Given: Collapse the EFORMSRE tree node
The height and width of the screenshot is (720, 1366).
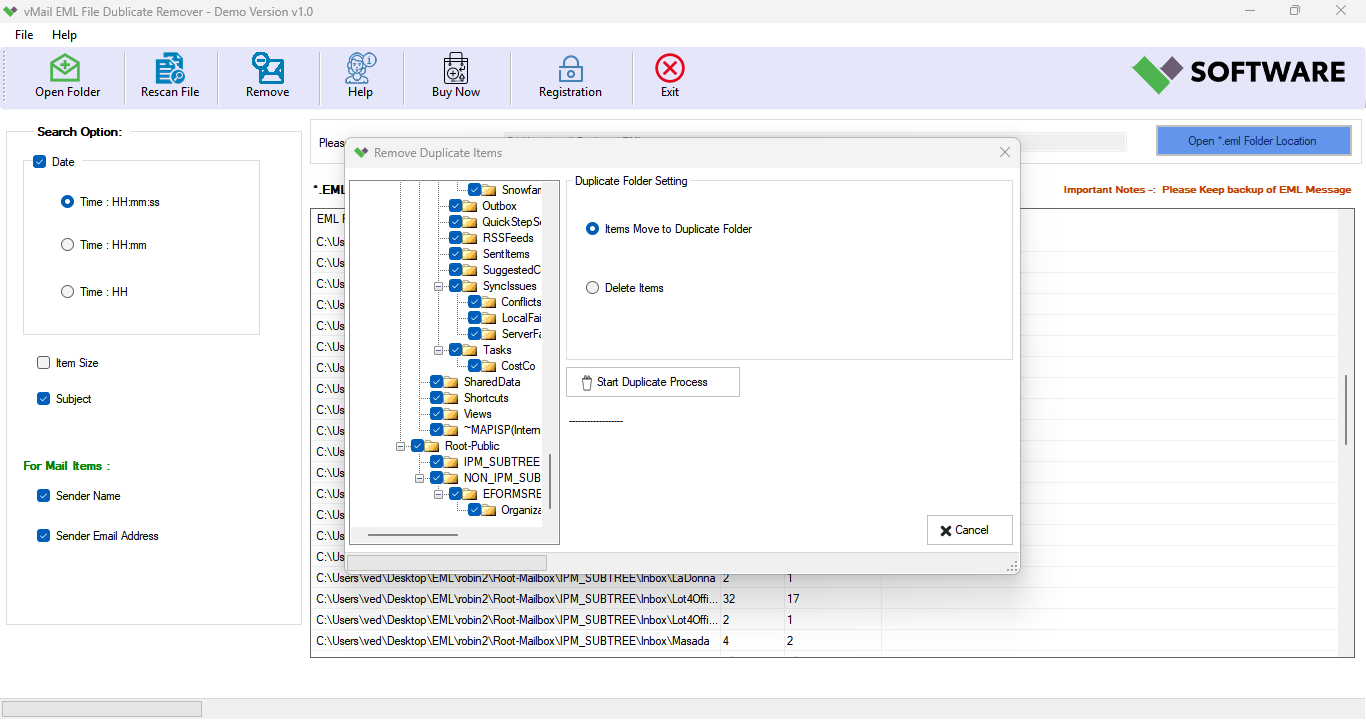Looking at the screenshot, I should 439,494.
